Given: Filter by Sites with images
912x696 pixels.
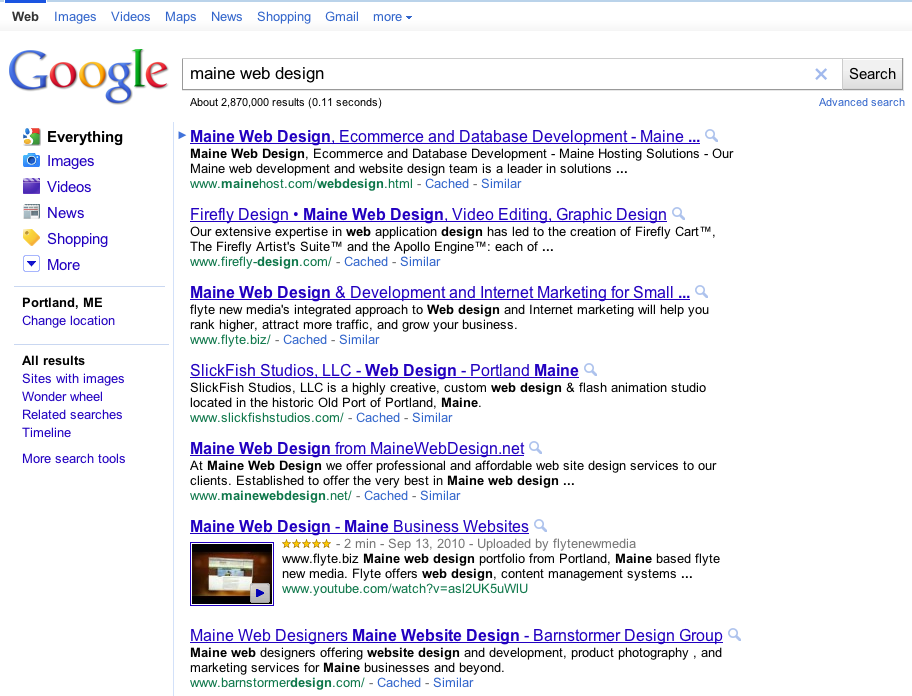Looking at the screenshot, I should coord(73,379).
